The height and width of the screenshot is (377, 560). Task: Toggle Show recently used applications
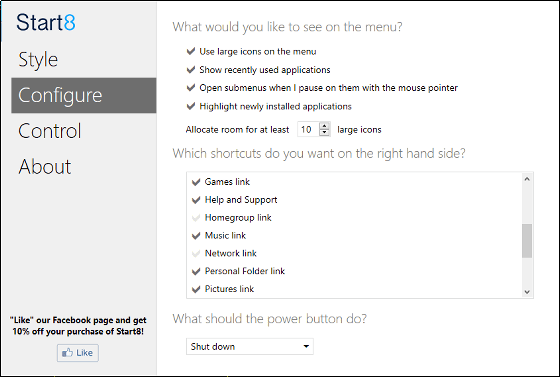(x=191, y=69)
